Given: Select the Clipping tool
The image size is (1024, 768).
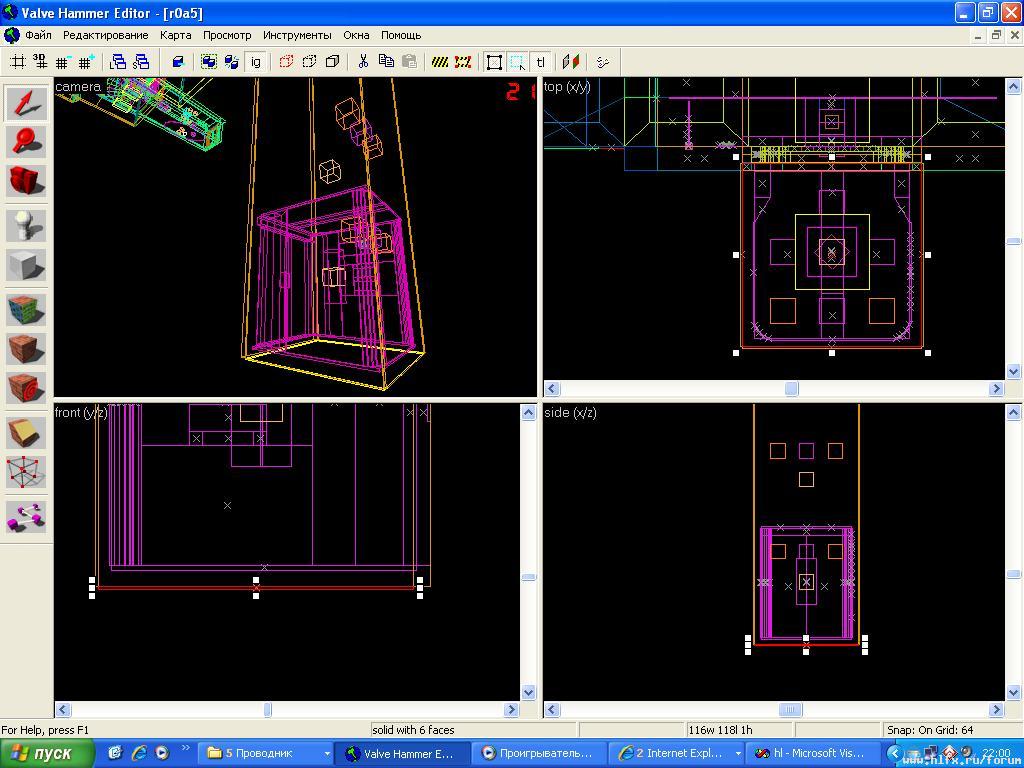Looking at the screenshot, I should 26,432.
